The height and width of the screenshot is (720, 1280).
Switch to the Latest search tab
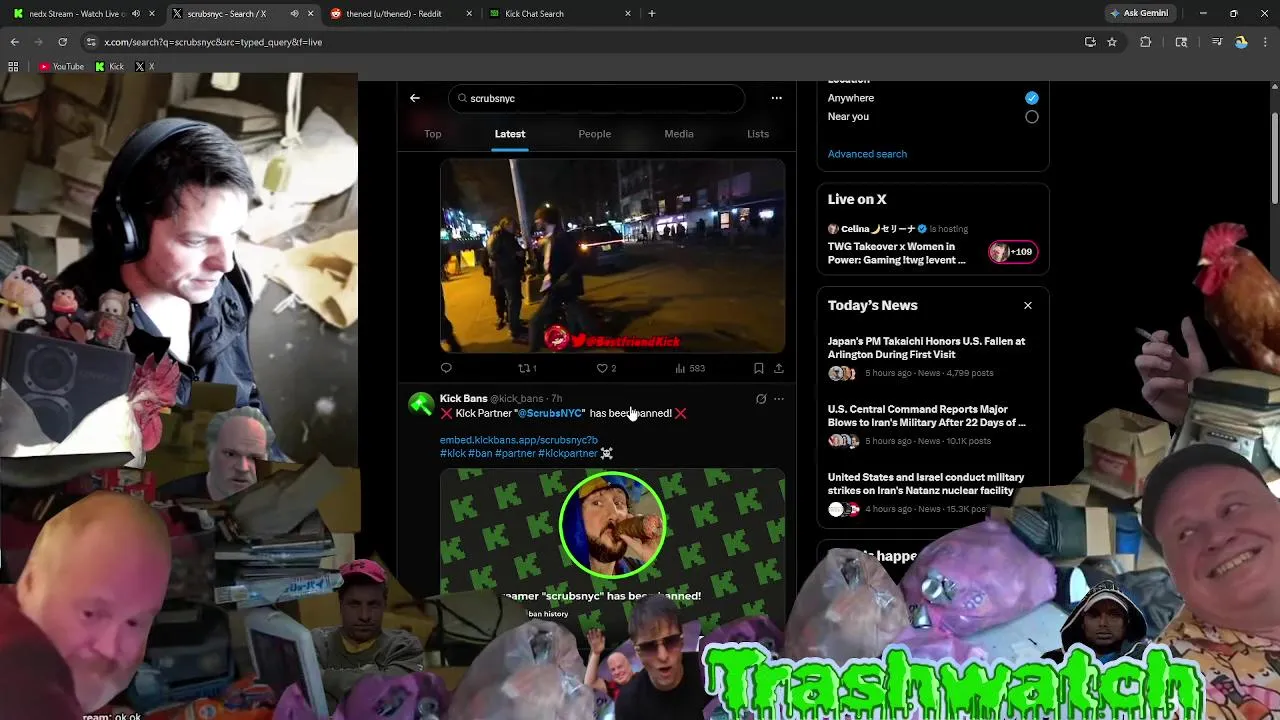pos(510,134)
